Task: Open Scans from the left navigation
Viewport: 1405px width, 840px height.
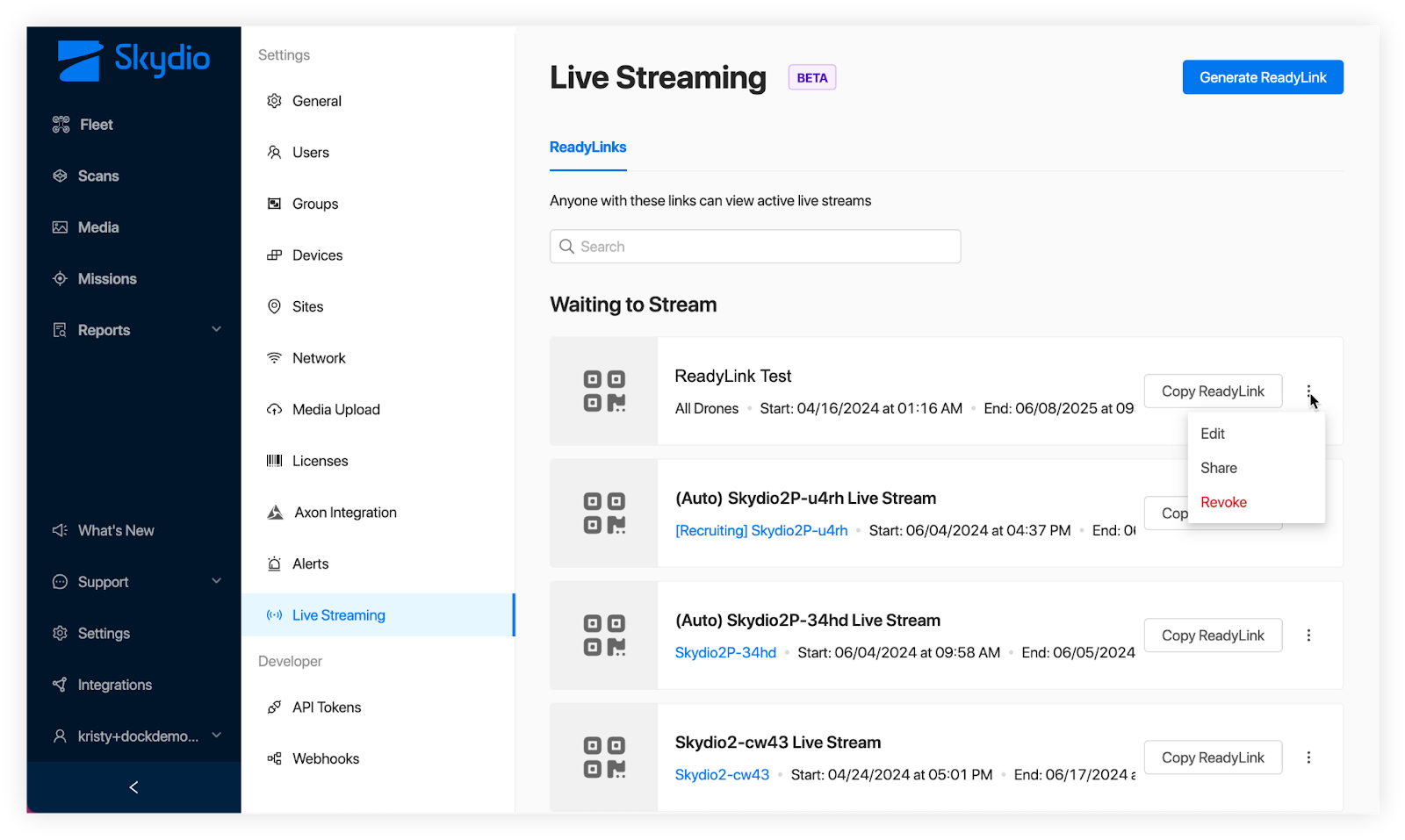Action: 97,176
